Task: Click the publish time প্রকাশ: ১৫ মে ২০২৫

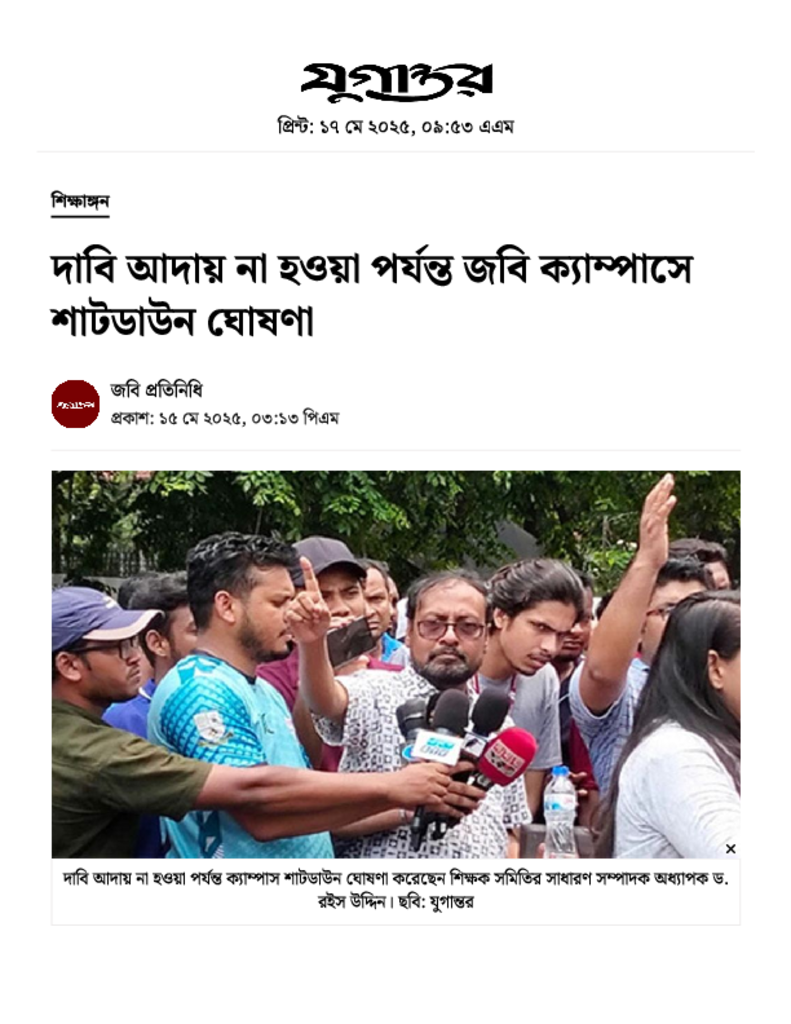Action: point(225,418)
